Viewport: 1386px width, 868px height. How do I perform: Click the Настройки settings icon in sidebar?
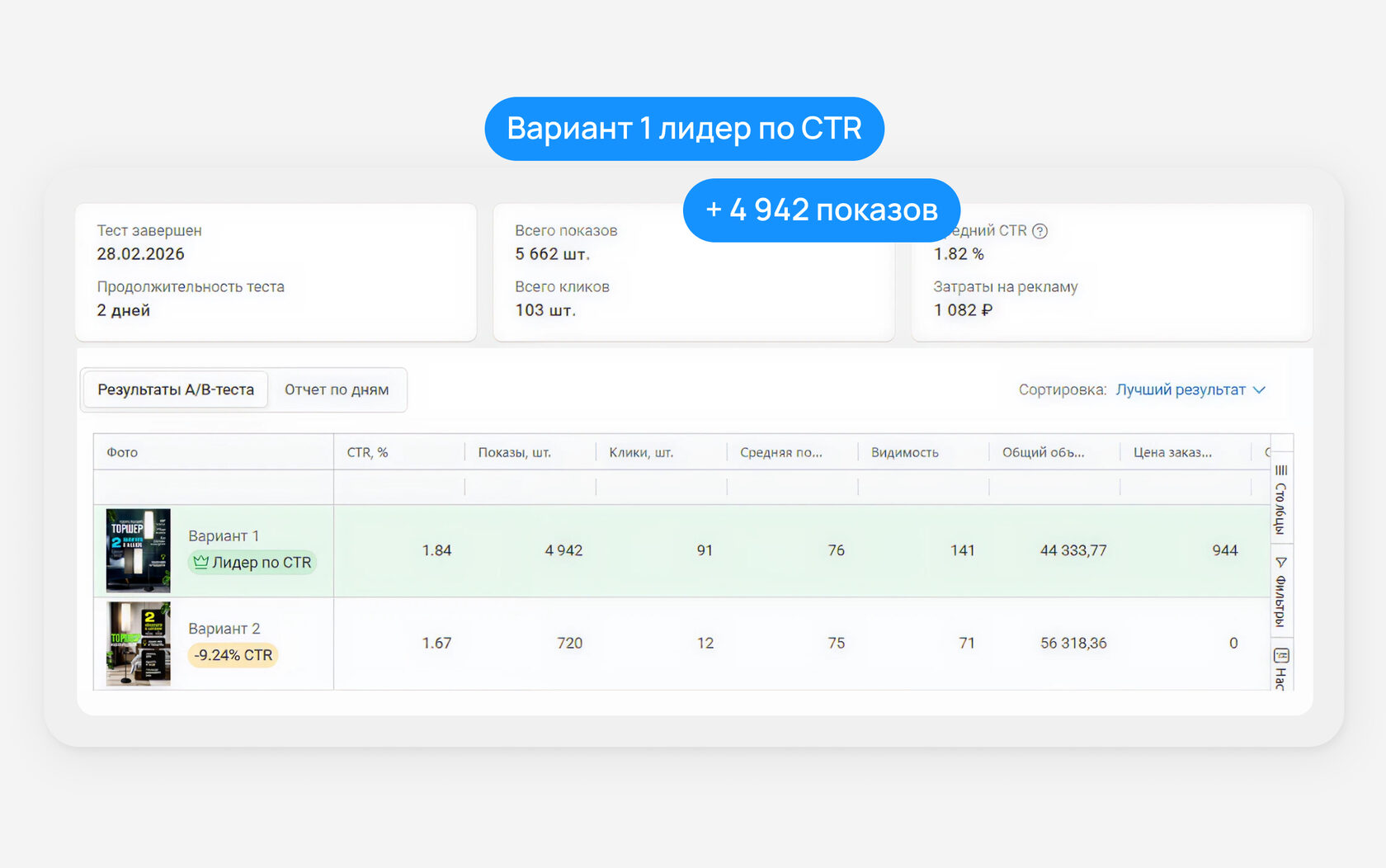pos(1281,656)
